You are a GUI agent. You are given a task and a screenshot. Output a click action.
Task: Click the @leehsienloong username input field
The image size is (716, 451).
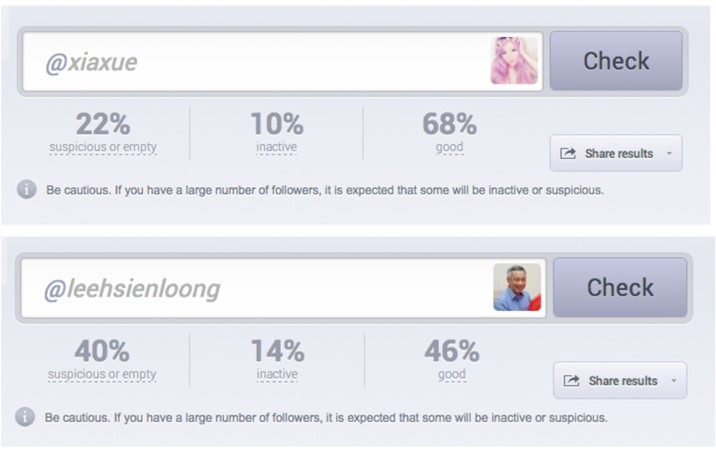[283, 288]
